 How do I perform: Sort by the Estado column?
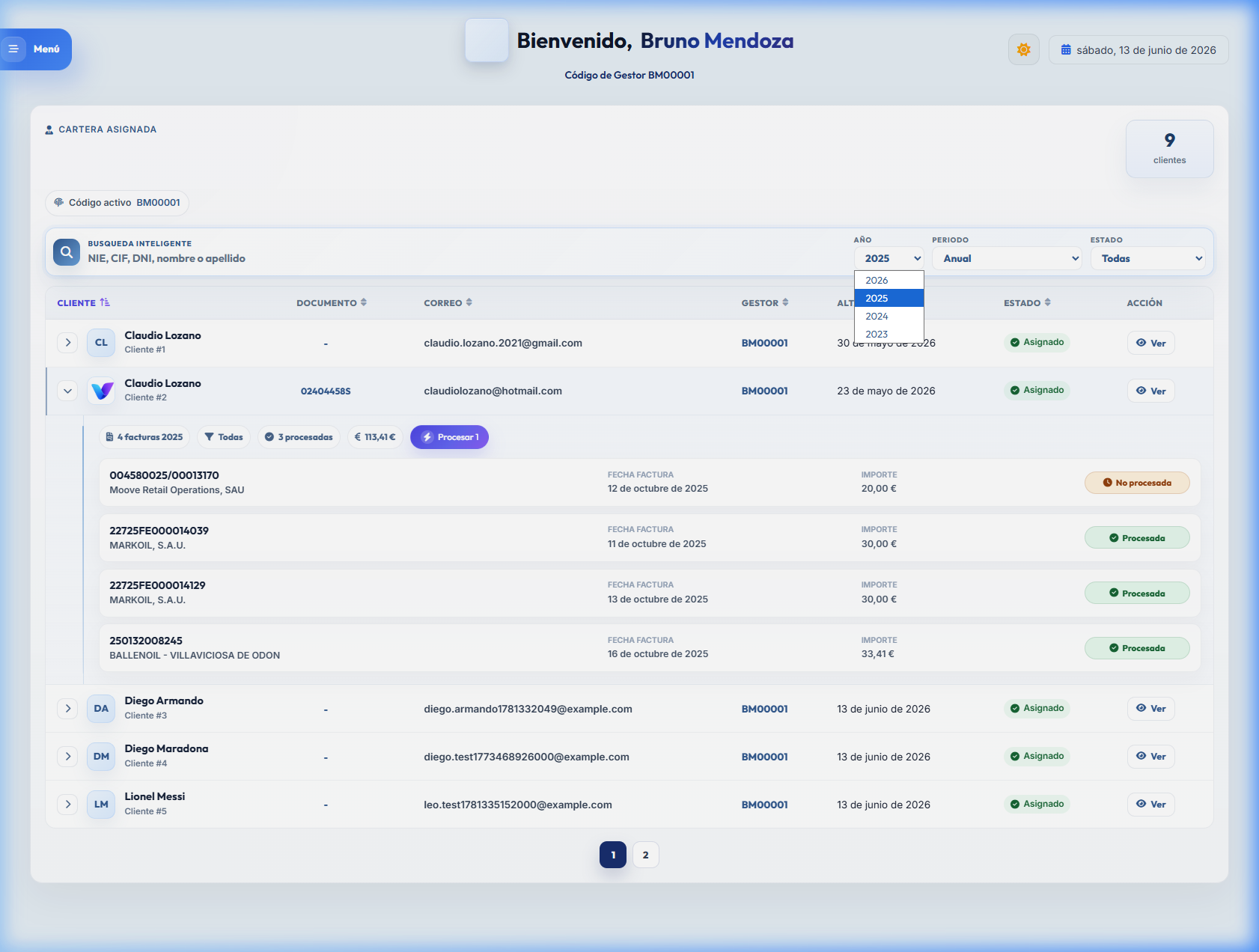click(1027, 303)
